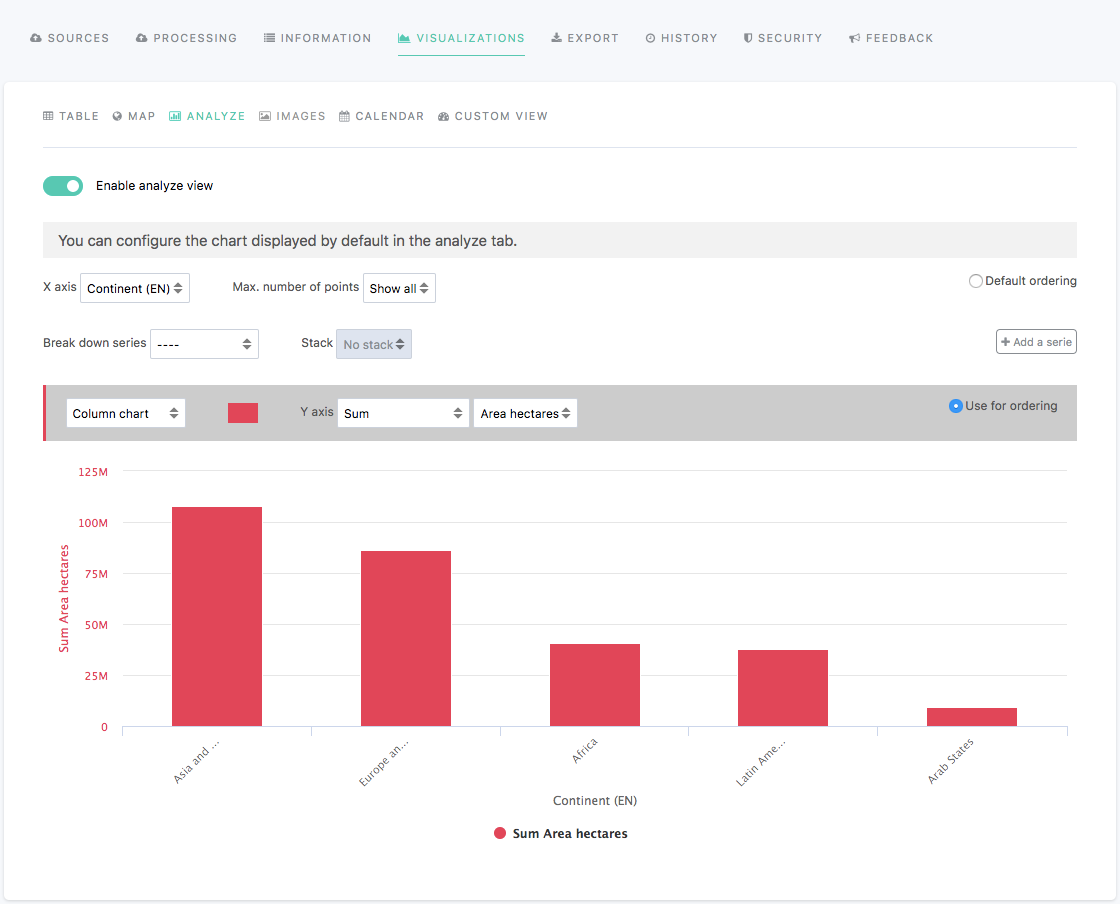The width and height of the screenshot is (1120, 904).
Task: Click the Processing cloud icon
Action: click(142, 38)
